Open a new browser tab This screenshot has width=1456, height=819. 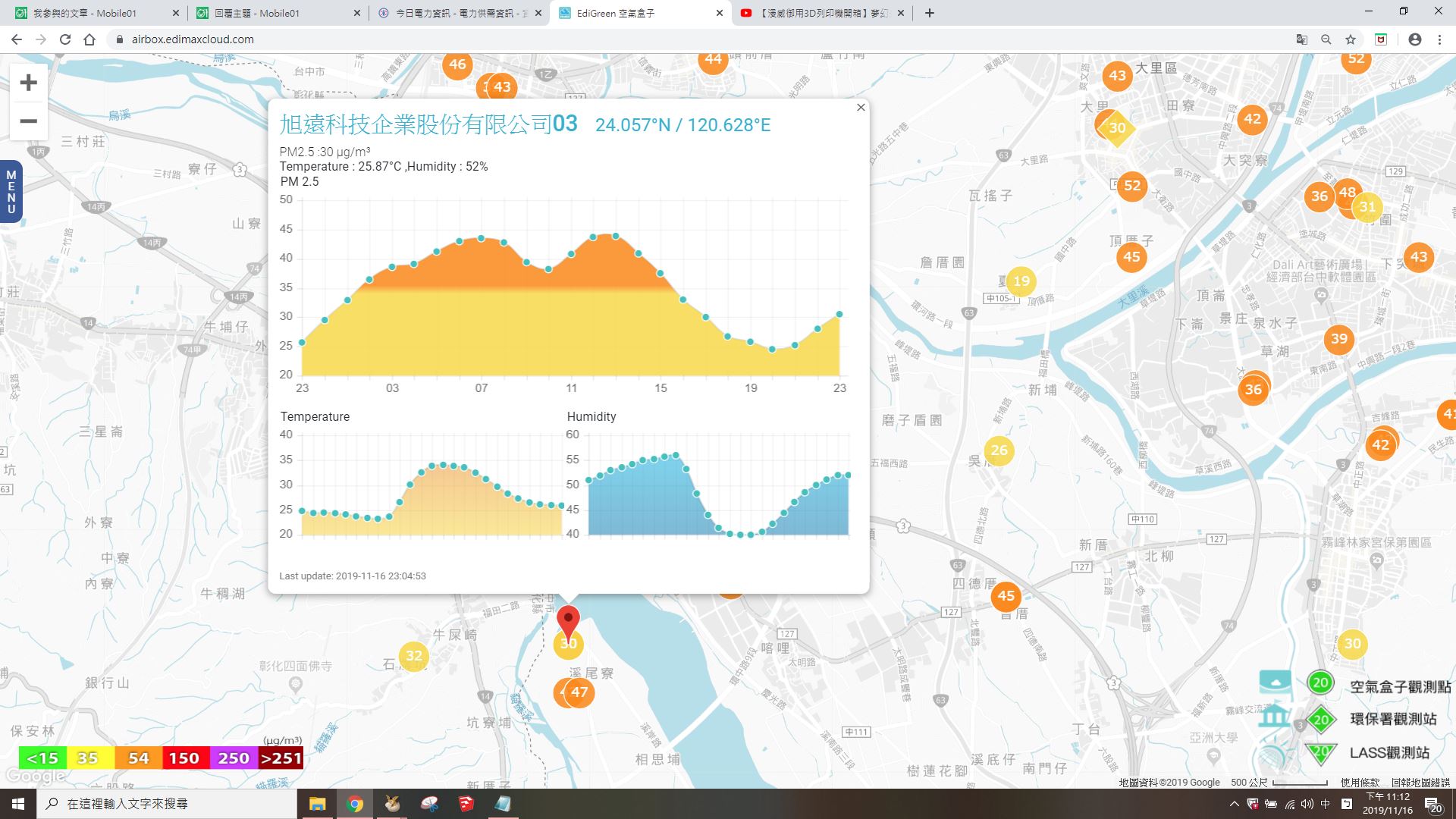tap(930, 13)
